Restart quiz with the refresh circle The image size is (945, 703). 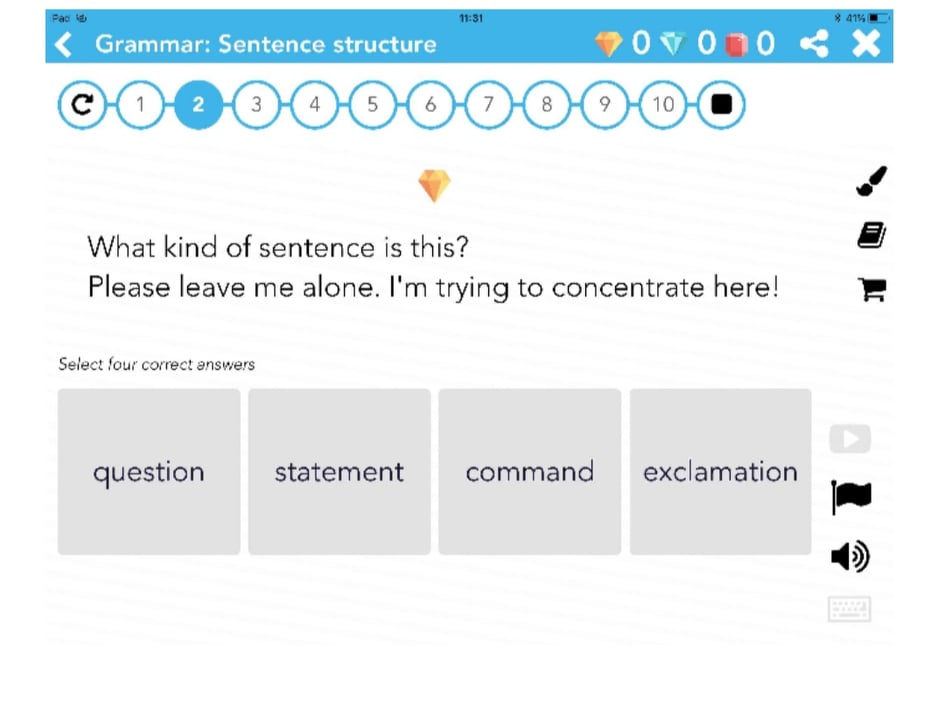pos(82,104)
